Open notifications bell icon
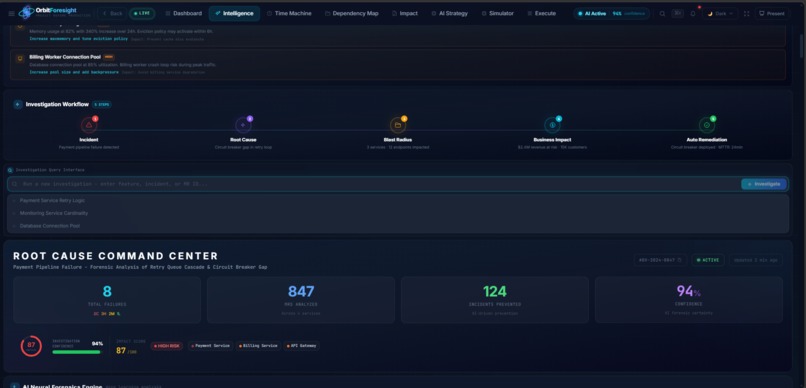806x388 pixels. pyautogui.click(x=693, y=13)
